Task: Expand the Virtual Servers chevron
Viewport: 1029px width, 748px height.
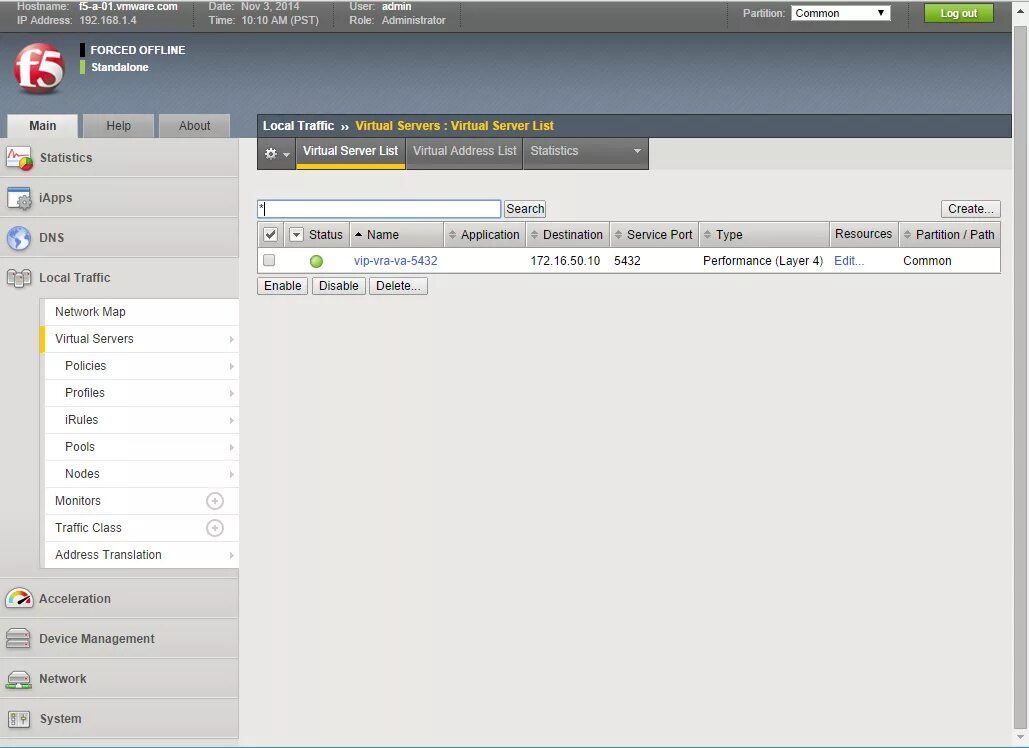Action: coord(230,339)
